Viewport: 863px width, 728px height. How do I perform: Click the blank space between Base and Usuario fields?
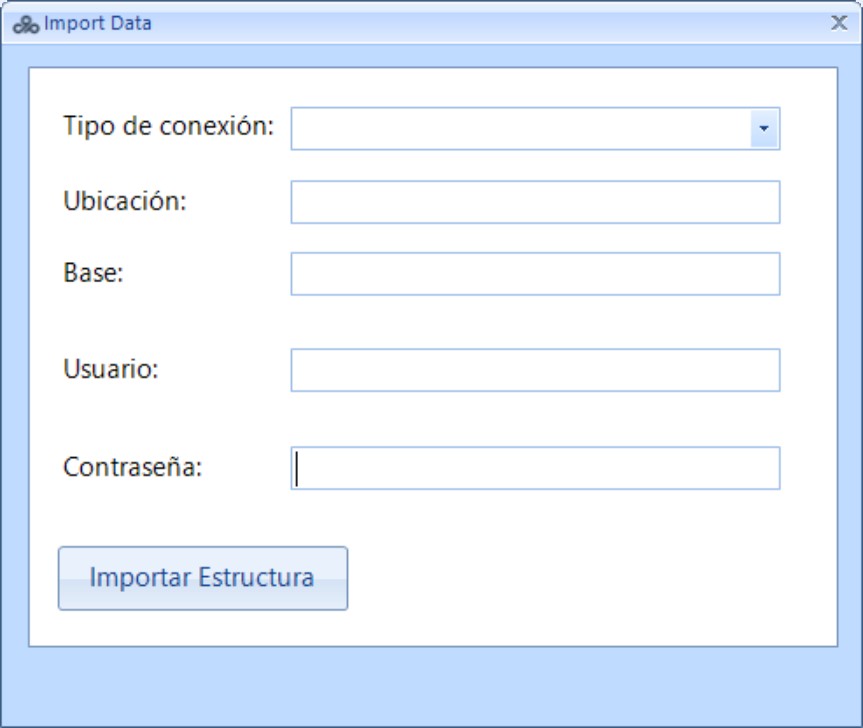point(536,322)
